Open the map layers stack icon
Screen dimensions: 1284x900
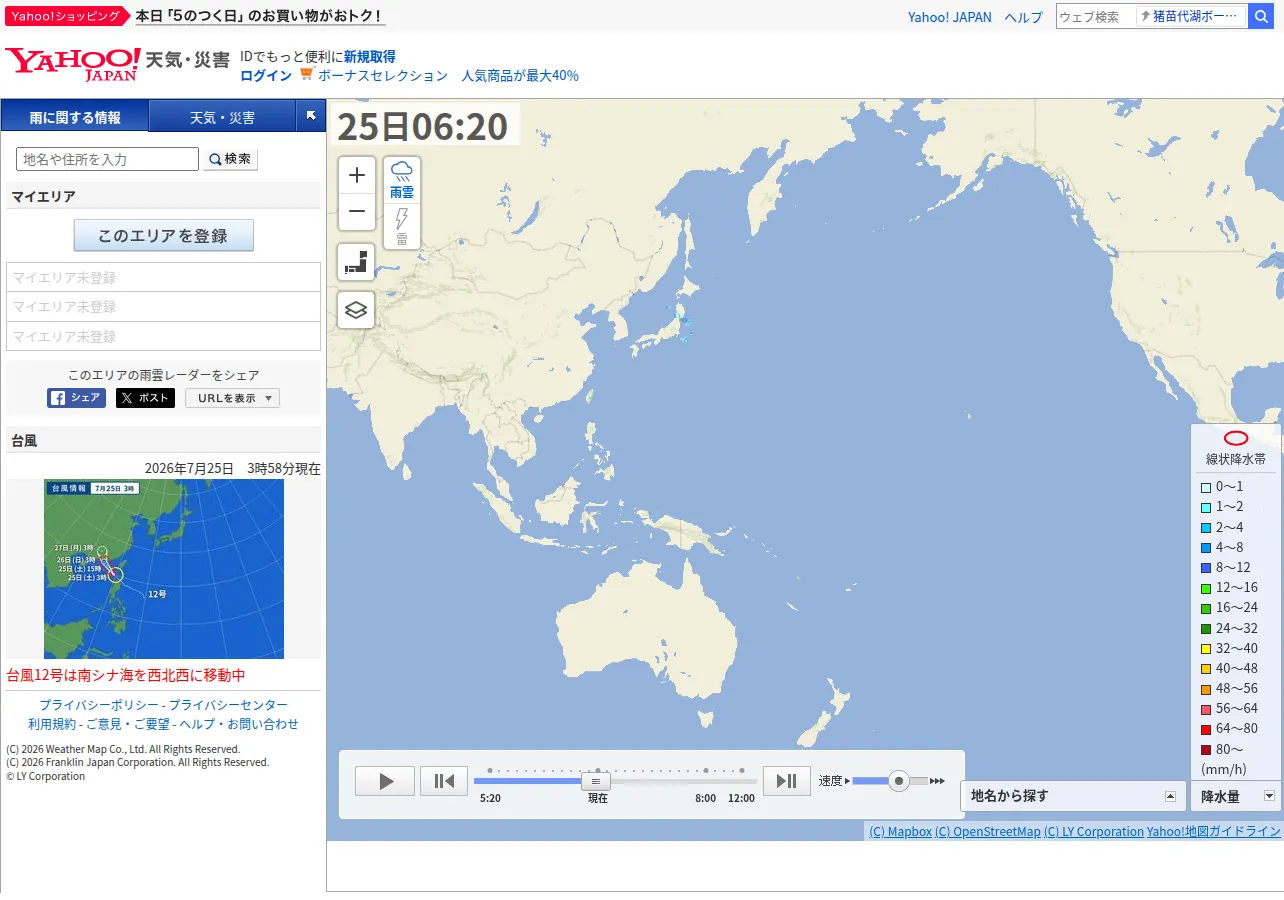(x=356, y=310)
